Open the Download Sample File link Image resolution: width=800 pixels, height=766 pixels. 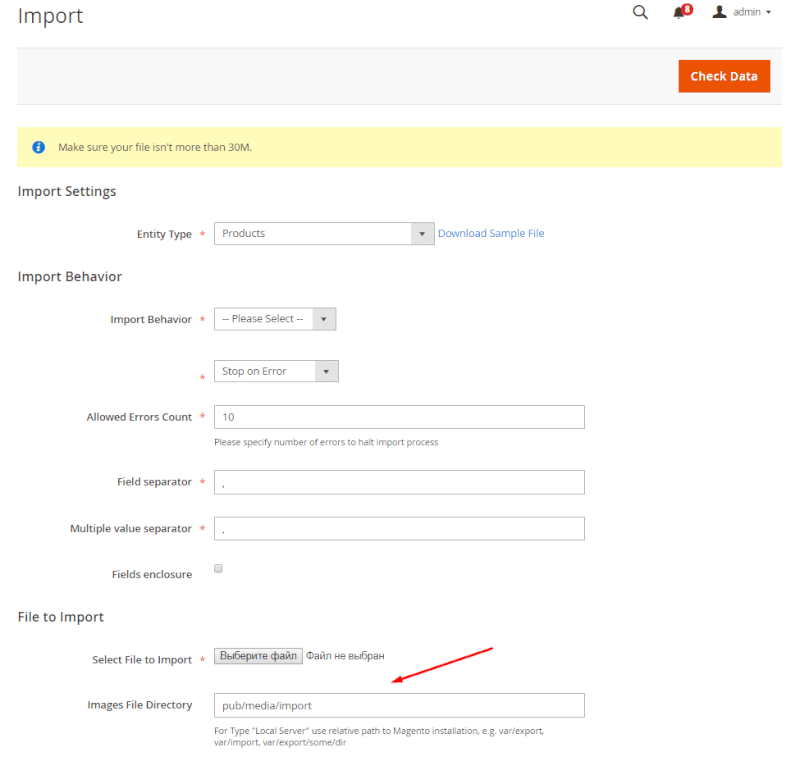491,233
